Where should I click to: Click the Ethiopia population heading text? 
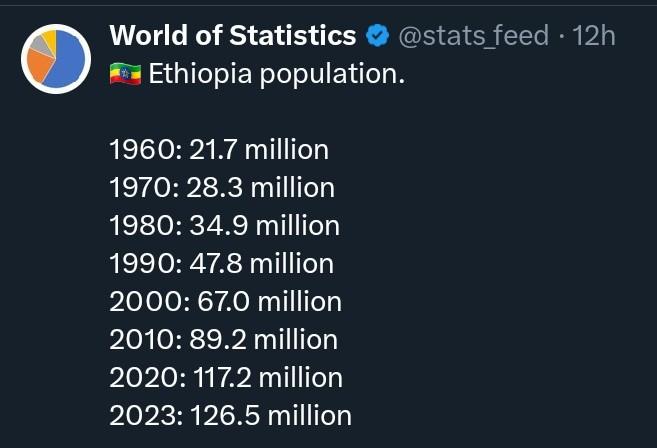click(277, 74)
